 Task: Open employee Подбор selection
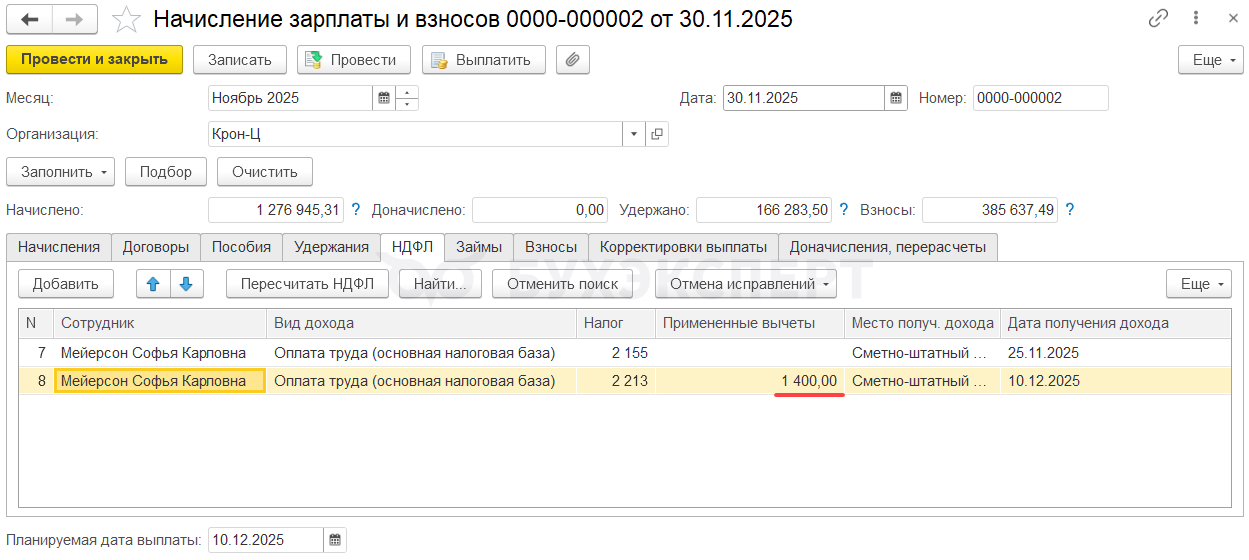166,172
